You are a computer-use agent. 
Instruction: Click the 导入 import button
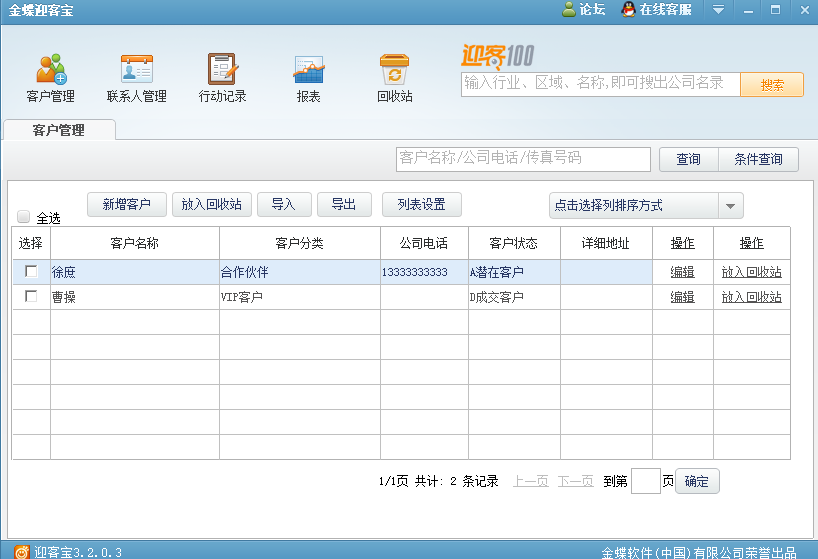284,204
